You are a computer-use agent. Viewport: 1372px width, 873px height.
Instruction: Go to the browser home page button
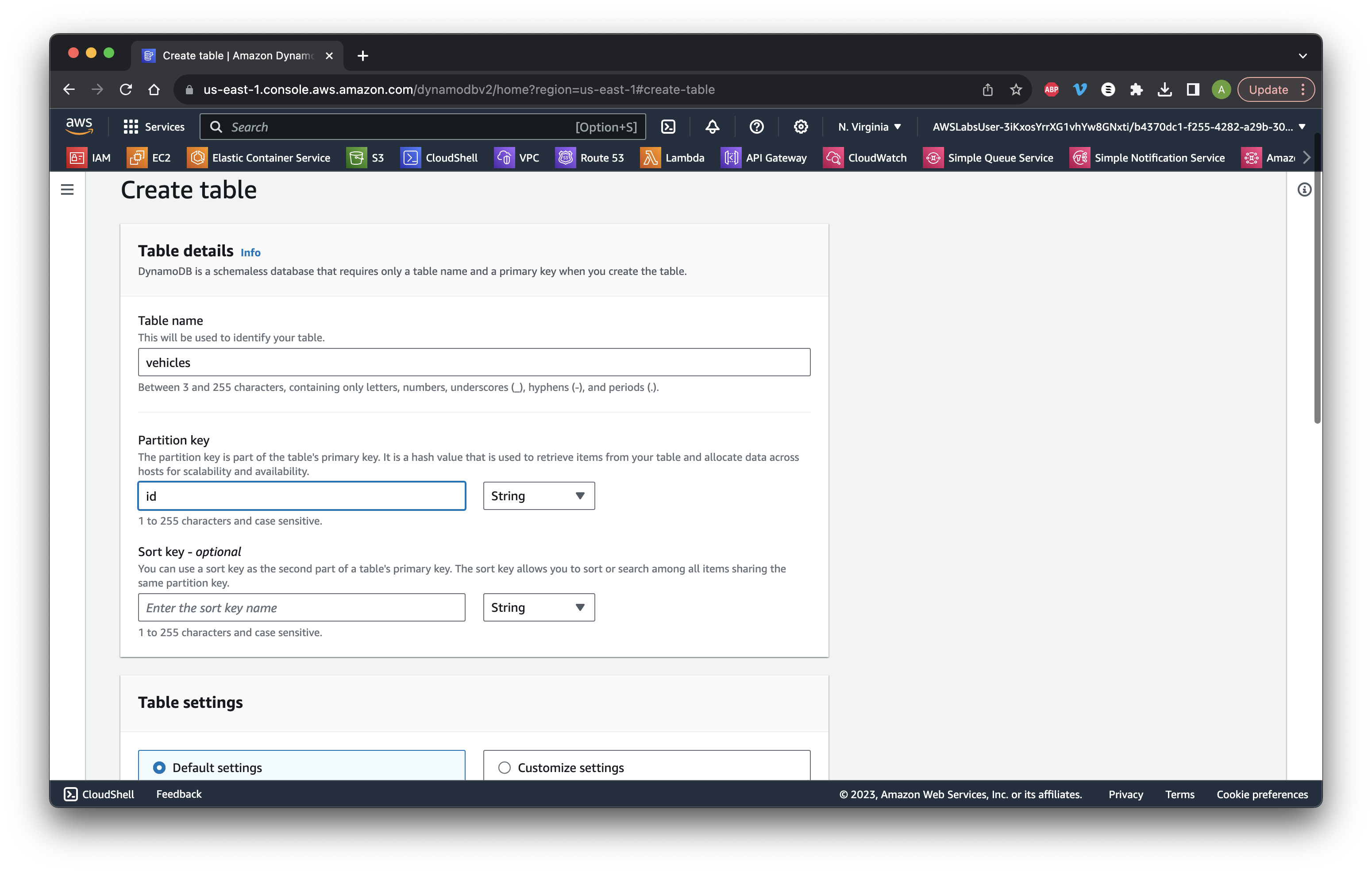pos(154,89)
